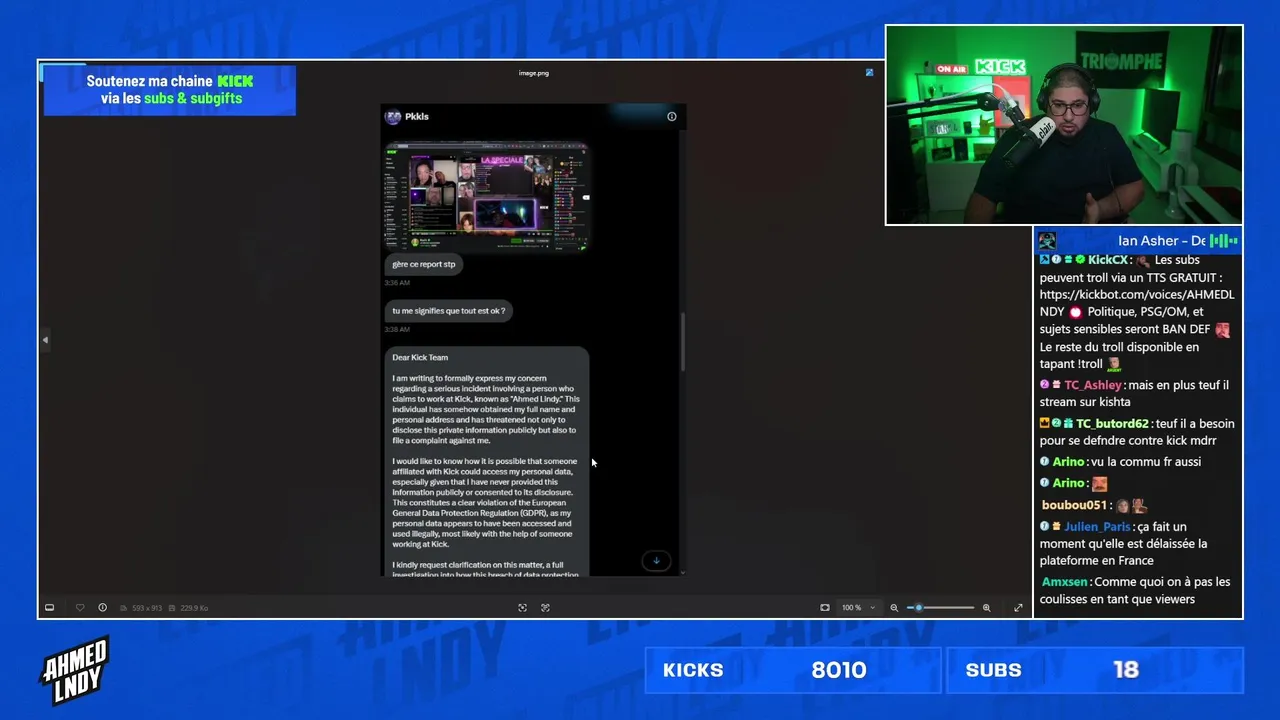This screenshot has height=720, width=1280.
Task: Click the zoom in magnifier icon
Action: 986,607
